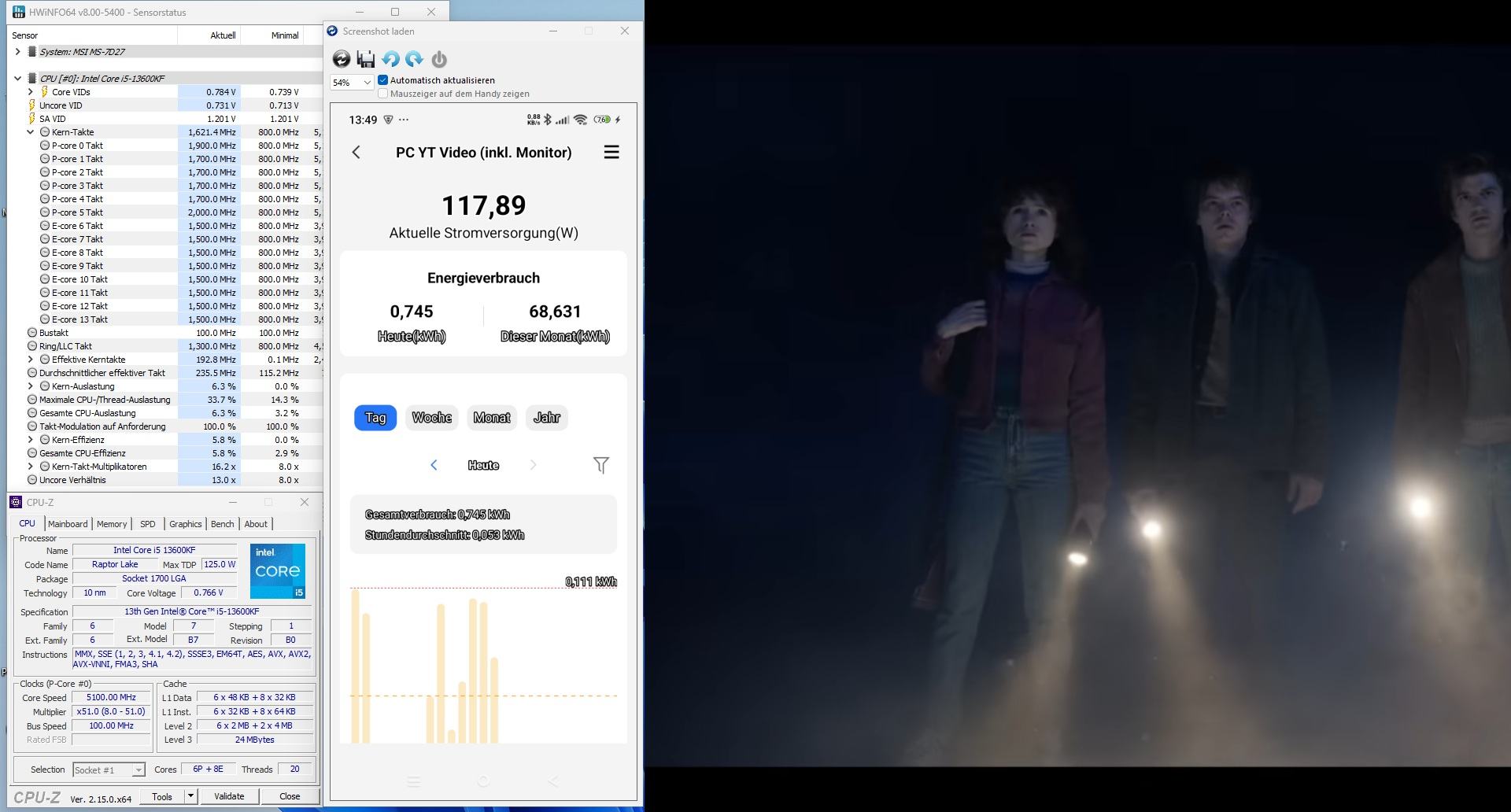Select the Jahr period button
Screen dimensions: 1511x812
(547, 418)
